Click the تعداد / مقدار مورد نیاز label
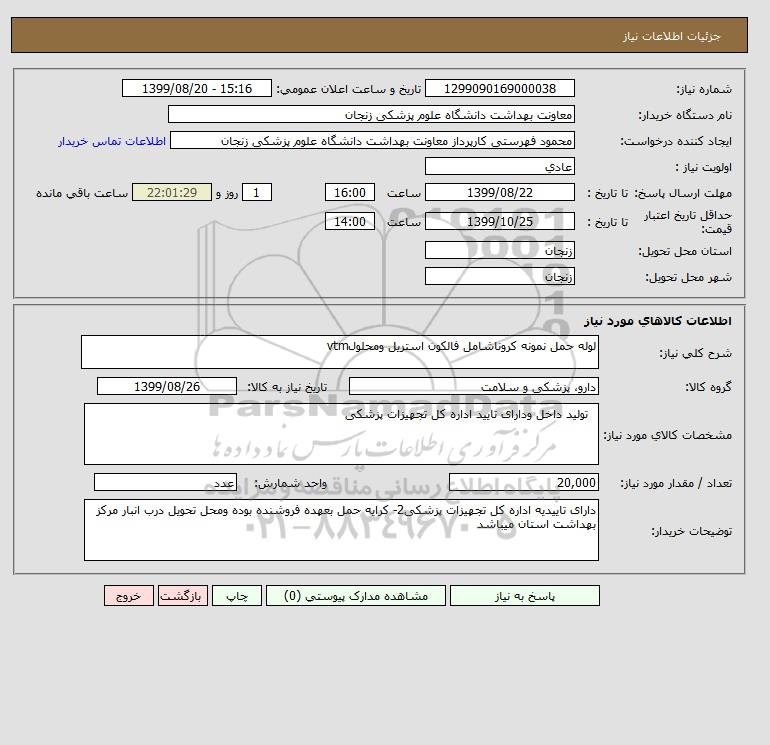Image resolution: width=770 pixels, height=745 pixels. point(676,484)
